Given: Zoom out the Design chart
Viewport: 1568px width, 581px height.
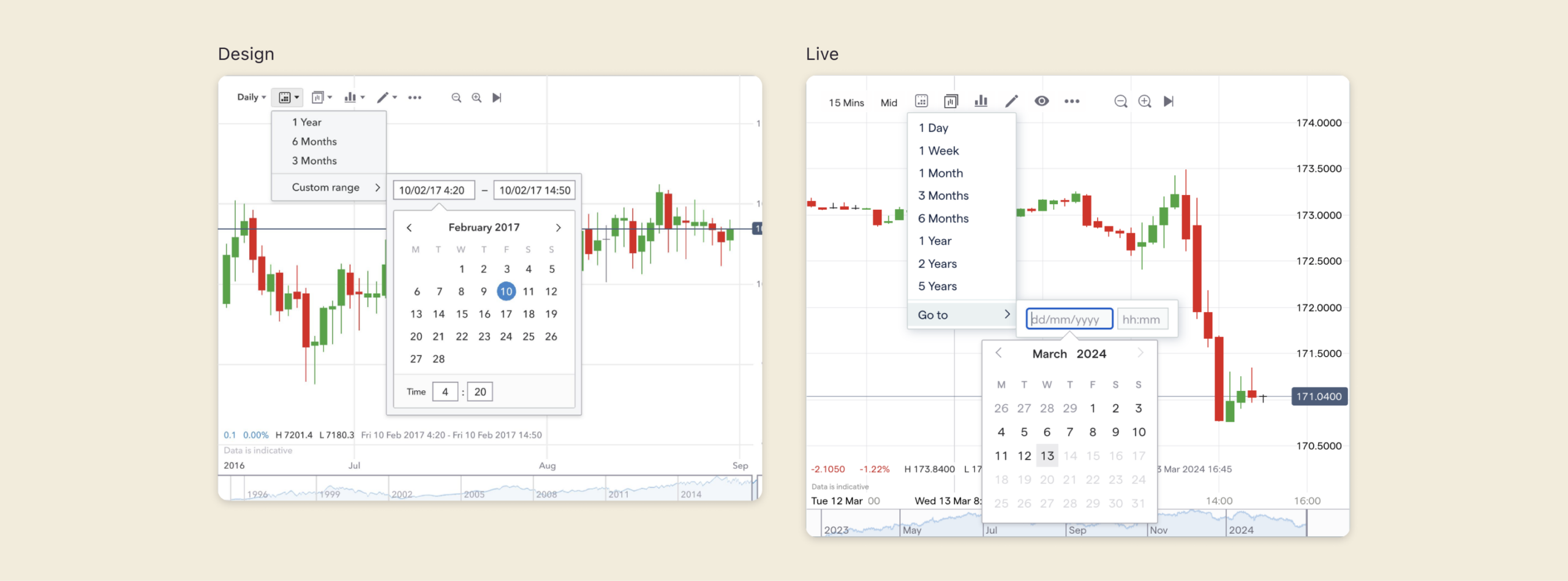Looking at the screenshot, I should (456, 97).
